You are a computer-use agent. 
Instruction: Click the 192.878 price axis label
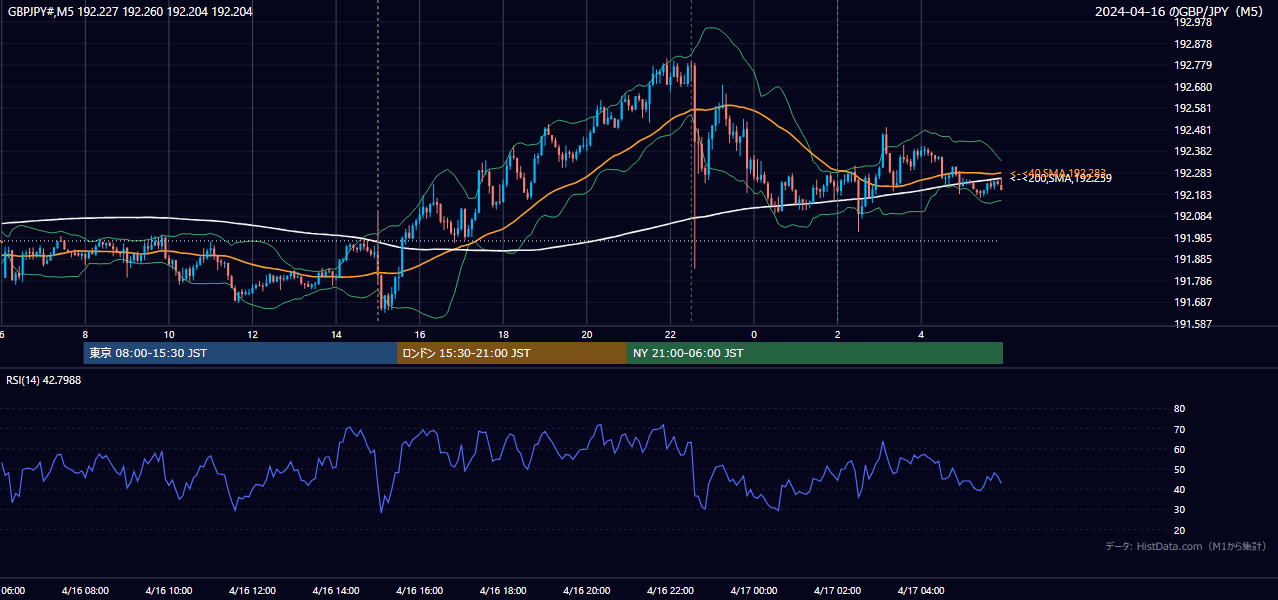click(1193, 44)
